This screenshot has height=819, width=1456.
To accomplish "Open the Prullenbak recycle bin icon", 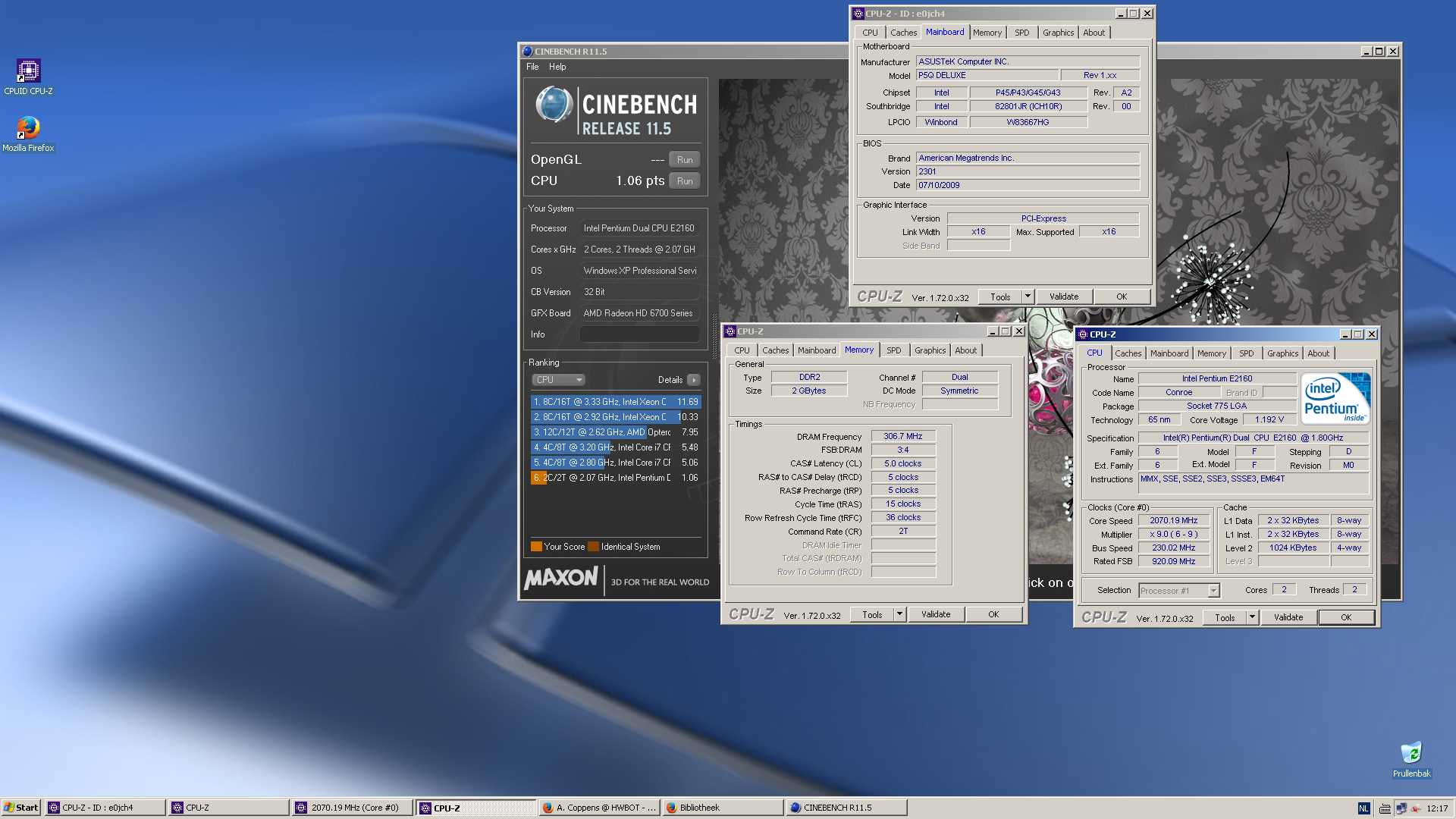I will pyautogui.click(x=1411, y=759).
